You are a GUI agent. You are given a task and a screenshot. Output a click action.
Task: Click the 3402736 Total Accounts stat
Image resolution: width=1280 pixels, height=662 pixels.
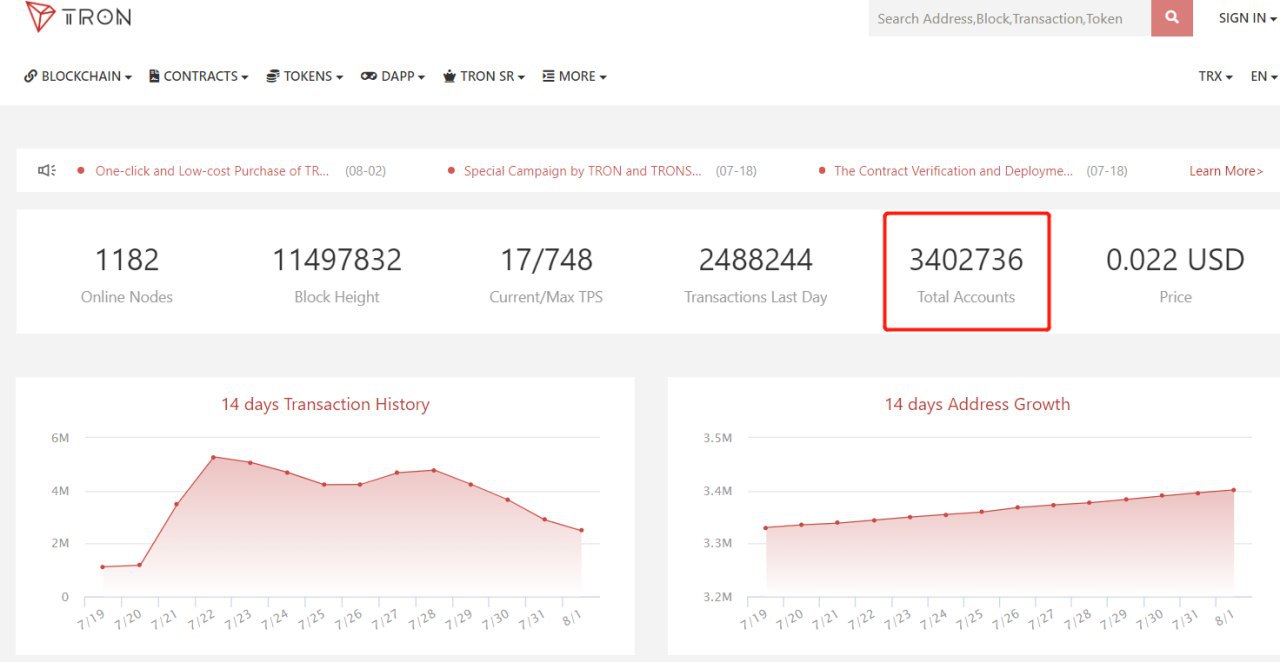point(966,273)
